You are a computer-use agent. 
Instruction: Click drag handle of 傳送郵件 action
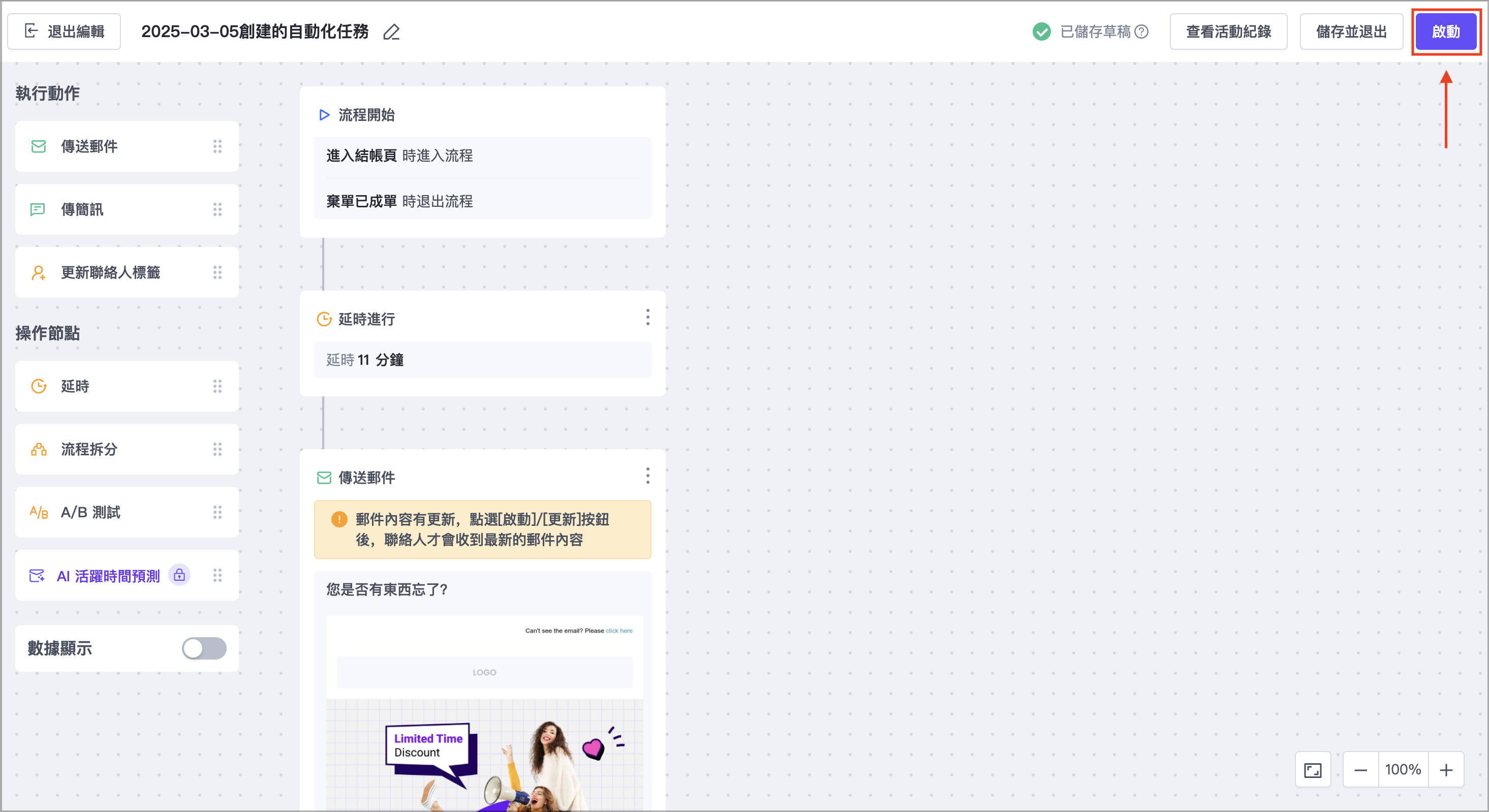pyautogui.click(x=218, y=146)
